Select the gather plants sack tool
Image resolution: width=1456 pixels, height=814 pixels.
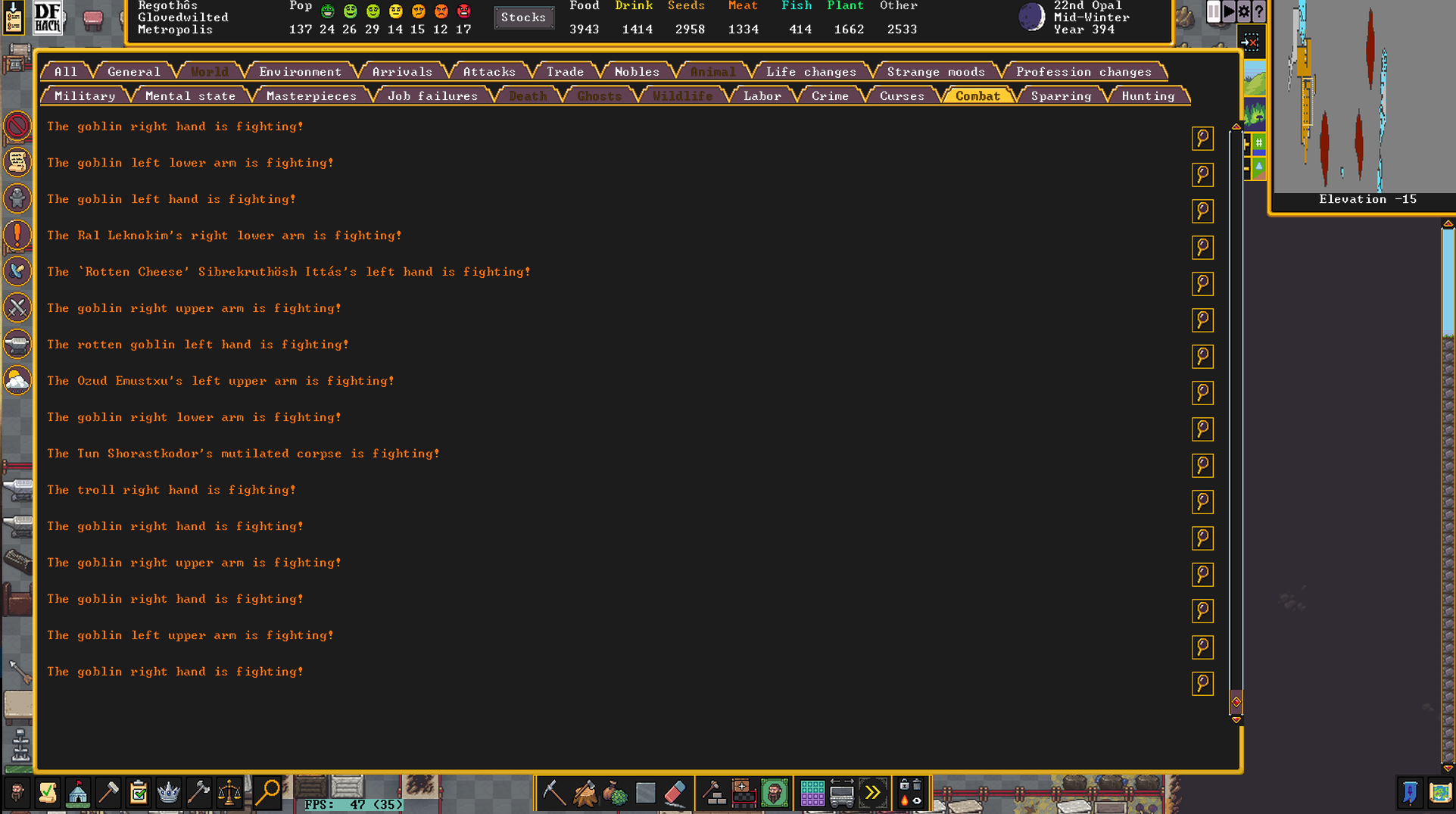[x=615, y=793]
